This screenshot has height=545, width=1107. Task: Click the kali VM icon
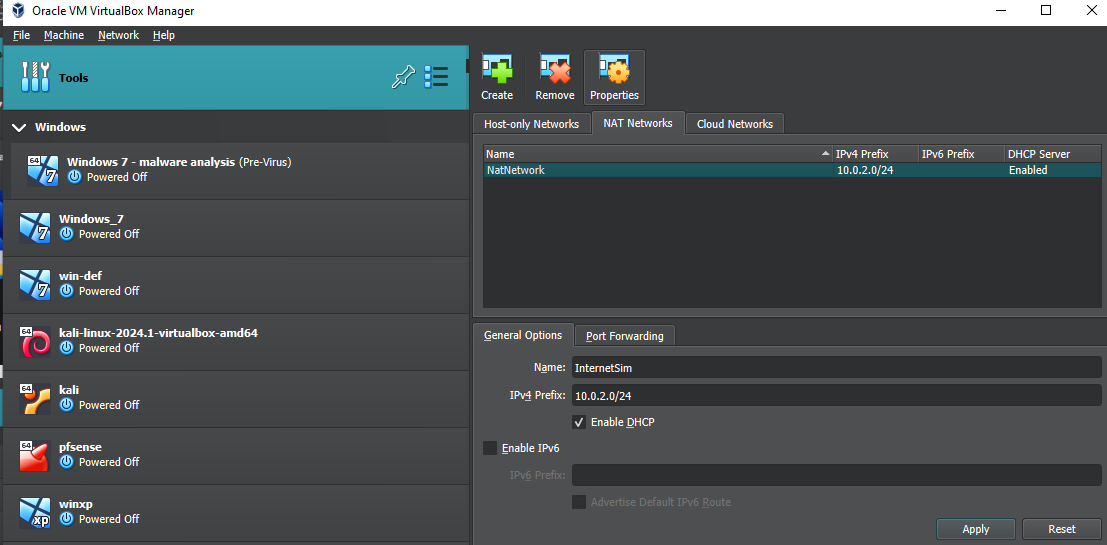(x=35, y=398)
